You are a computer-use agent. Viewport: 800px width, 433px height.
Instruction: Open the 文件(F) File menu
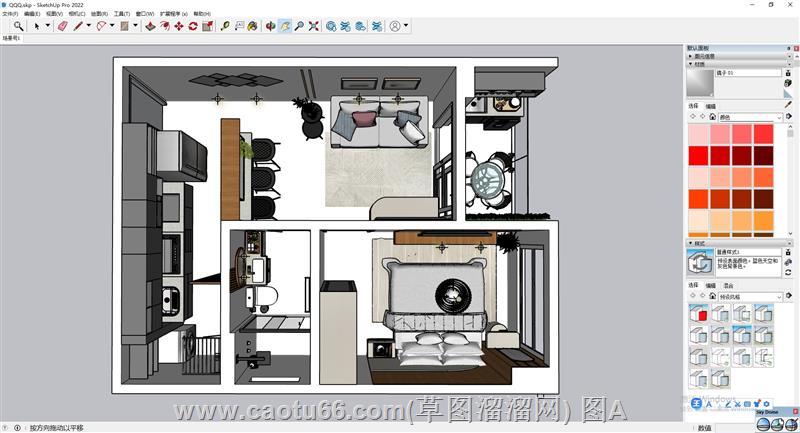pos(10,14)
